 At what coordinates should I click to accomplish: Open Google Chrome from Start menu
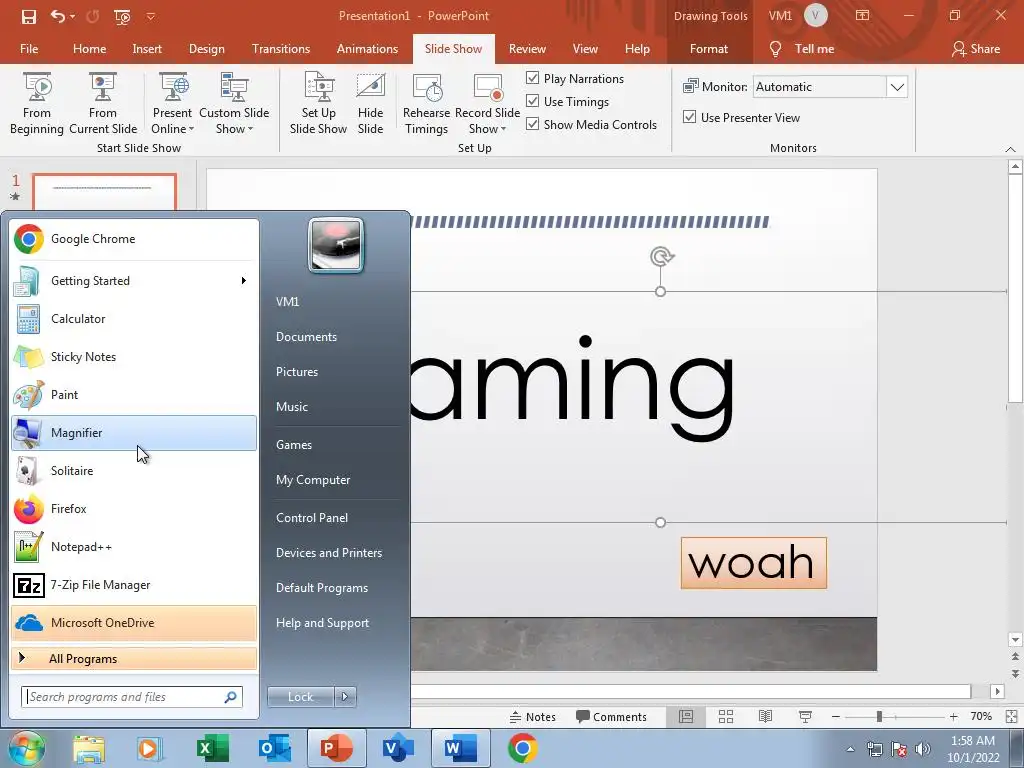(134, 239)
